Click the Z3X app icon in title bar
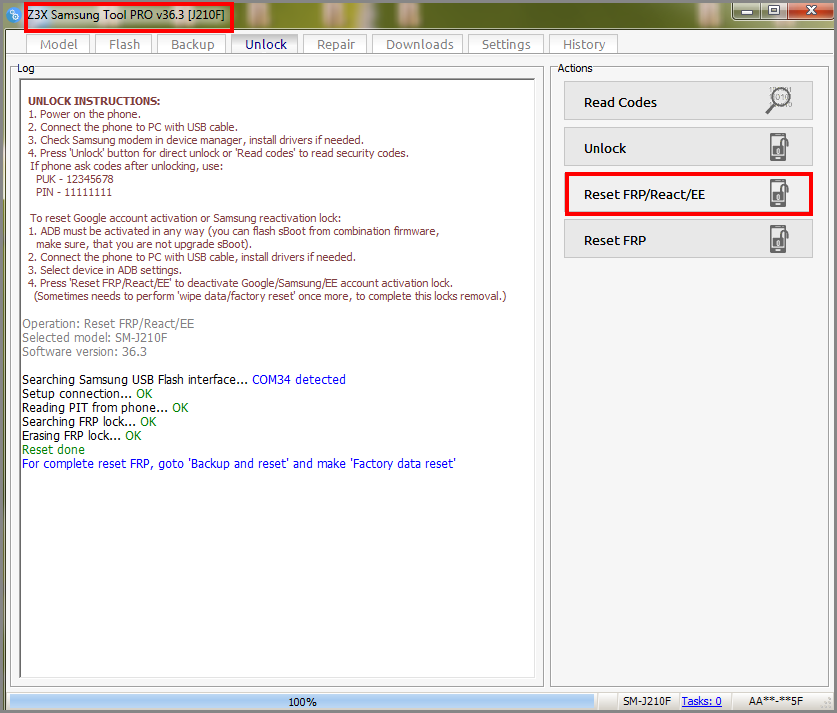 pos(14,15)
